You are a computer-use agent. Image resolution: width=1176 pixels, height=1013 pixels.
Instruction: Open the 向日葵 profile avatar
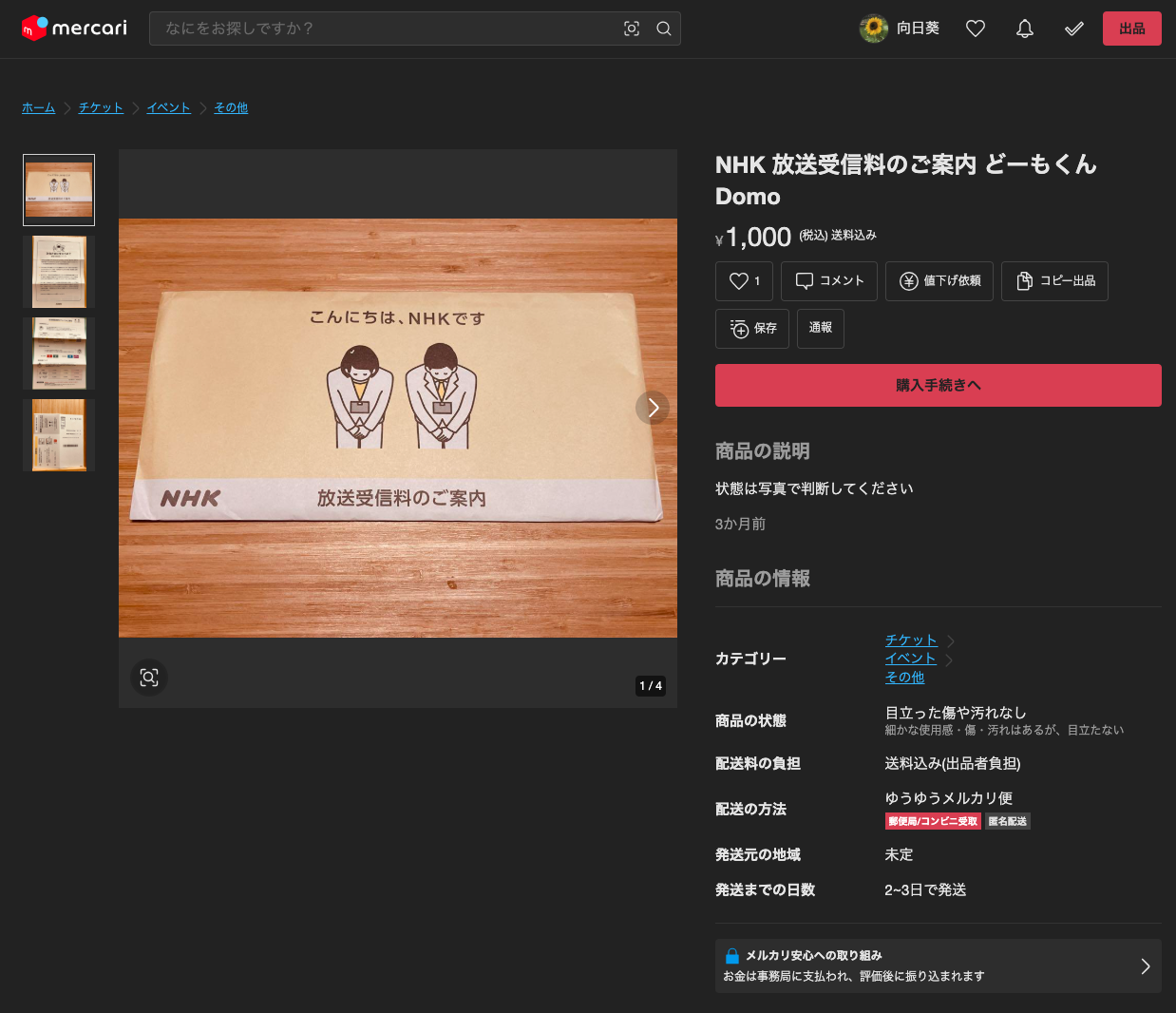click(x=873, y=29)
